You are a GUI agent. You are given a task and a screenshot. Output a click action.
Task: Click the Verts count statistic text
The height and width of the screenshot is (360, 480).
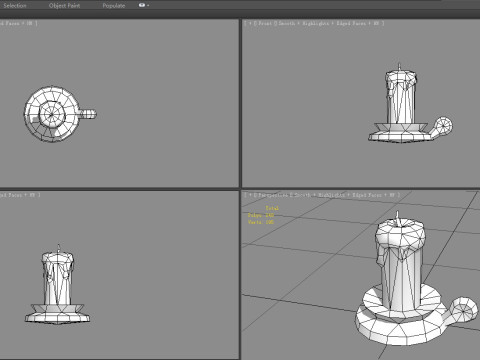pos(261,222)
